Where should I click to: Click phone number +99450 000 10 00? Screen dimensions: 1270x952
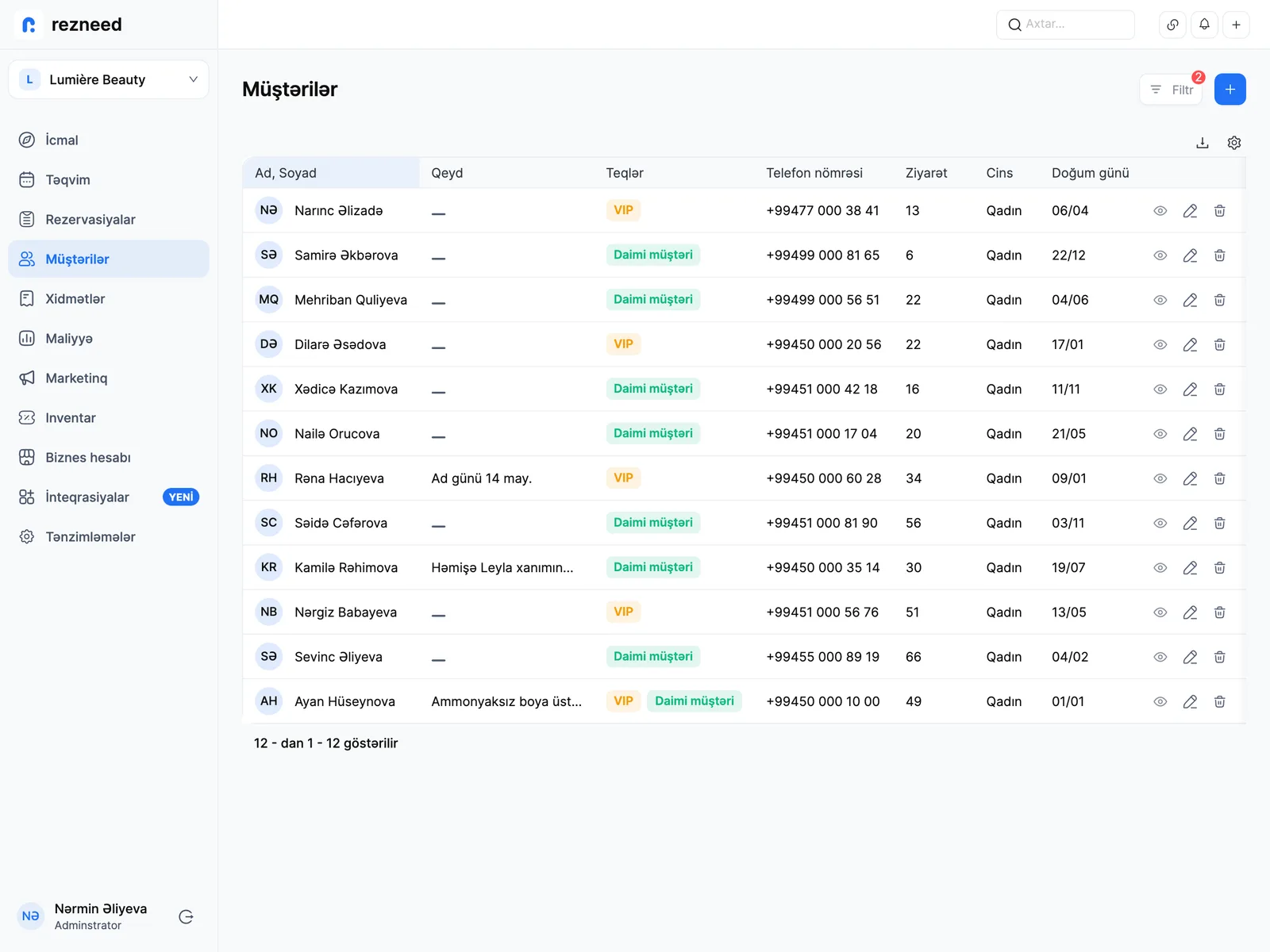coord(823,701)
